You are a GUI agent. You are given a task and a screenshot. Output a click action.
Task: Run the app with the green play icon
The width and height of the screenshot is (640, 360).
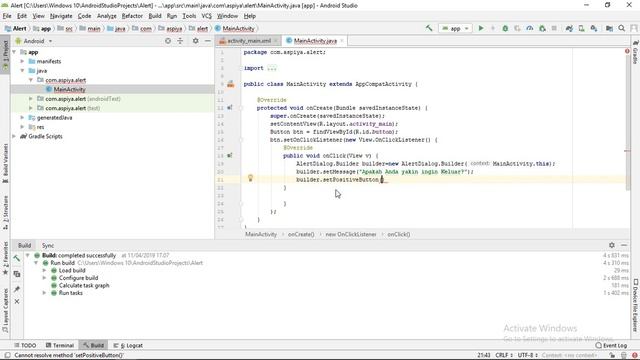481,28
